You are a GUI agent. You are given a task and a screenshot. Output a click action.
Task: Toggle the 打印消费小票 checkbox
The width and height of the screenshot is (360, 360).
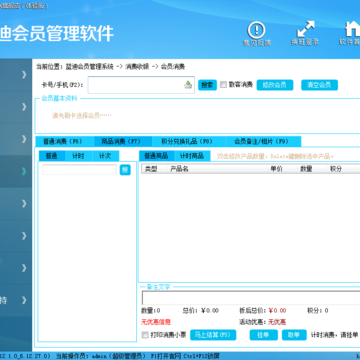click(145, 335)
